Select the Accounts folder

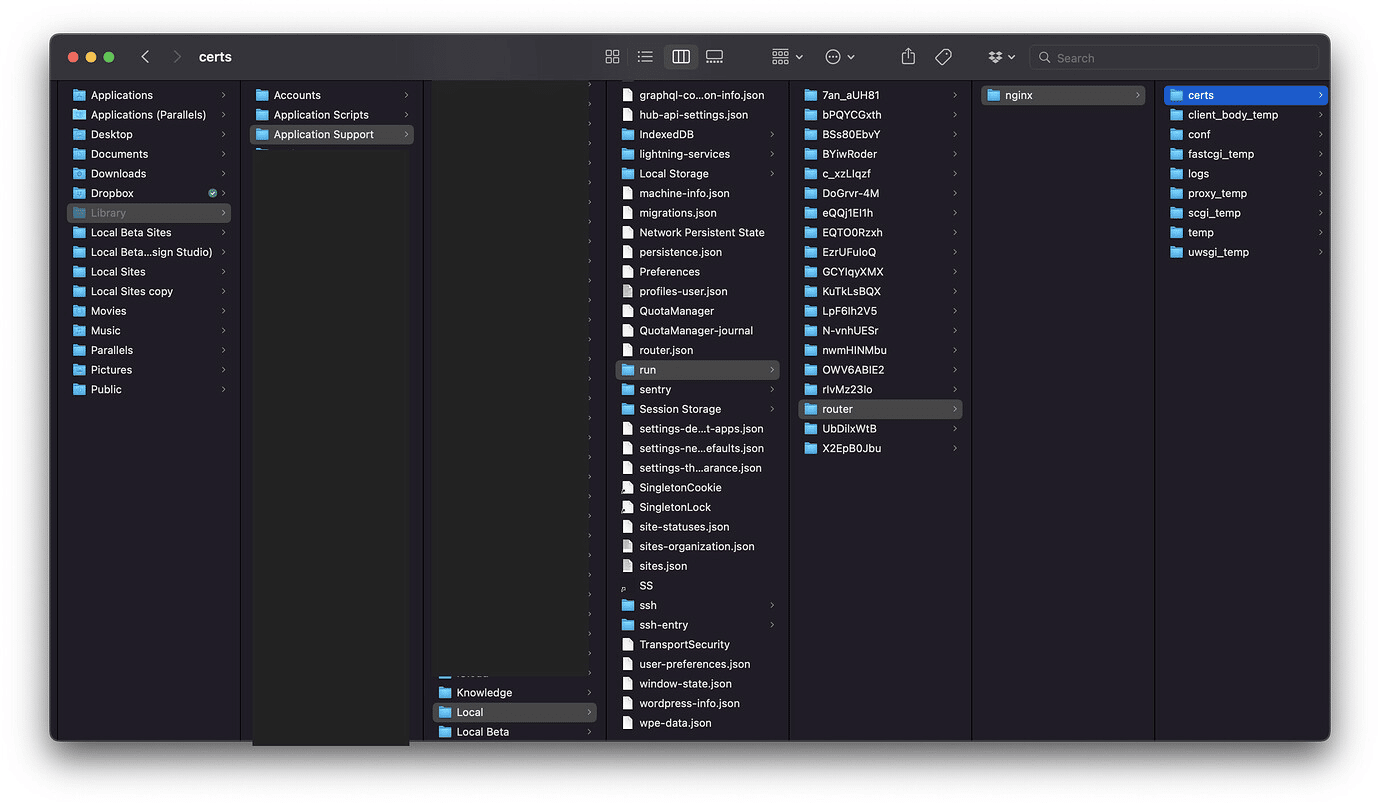pyautogui.click(x=331, y=95)
